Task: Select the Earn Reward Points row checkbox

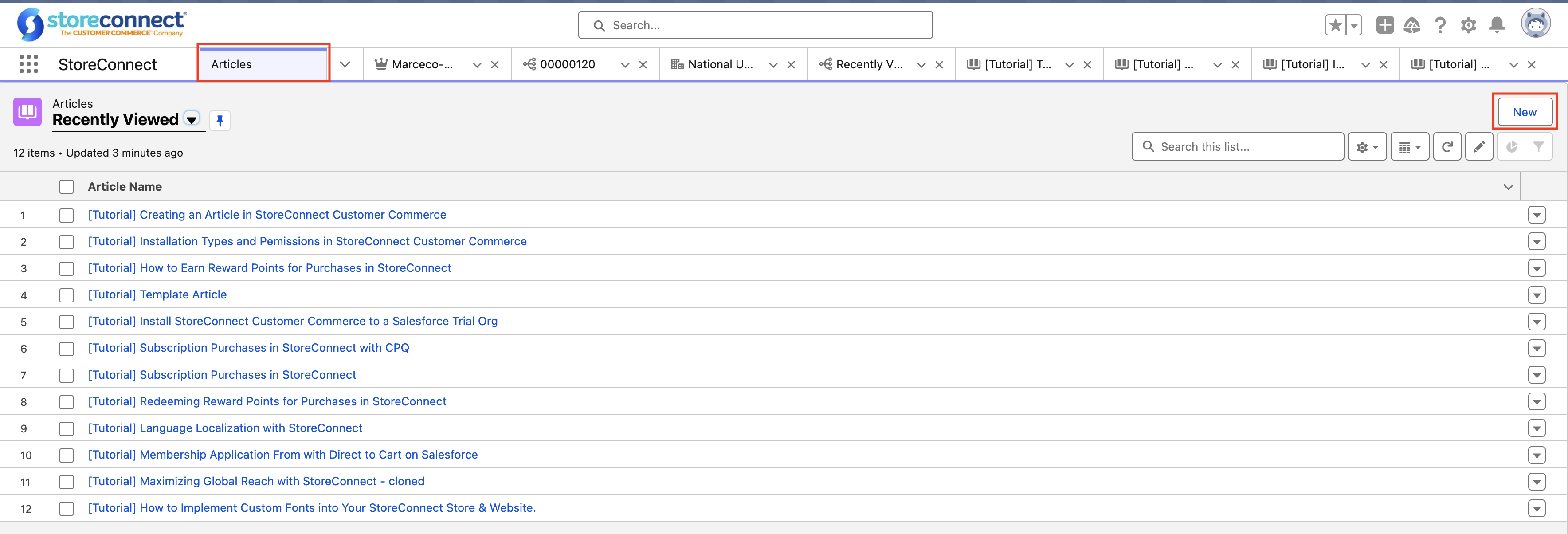Action: click(67, 268)
